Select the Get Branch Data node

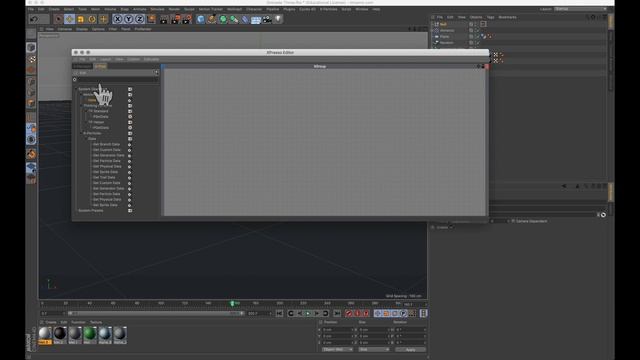tap(106, 144)
